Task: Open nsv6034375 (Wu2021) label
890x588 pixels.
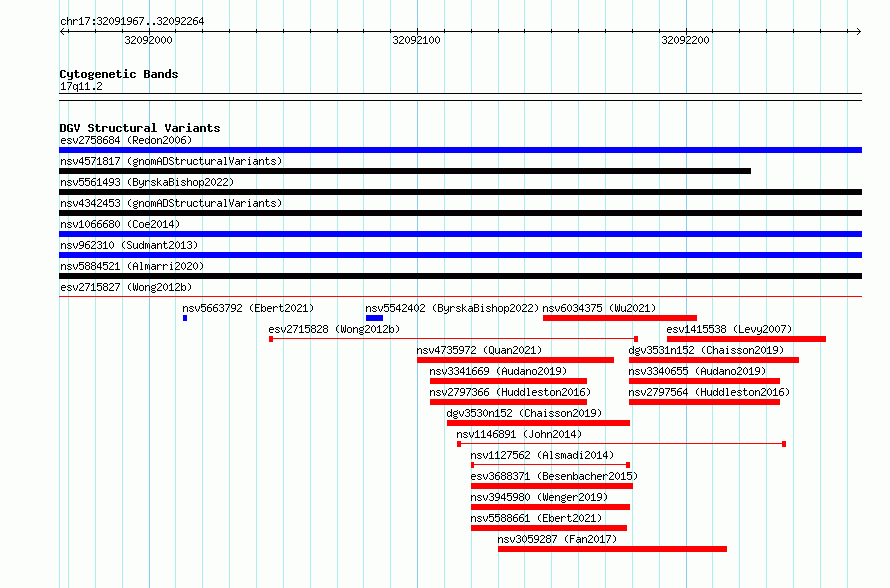Action: (599, 308)
